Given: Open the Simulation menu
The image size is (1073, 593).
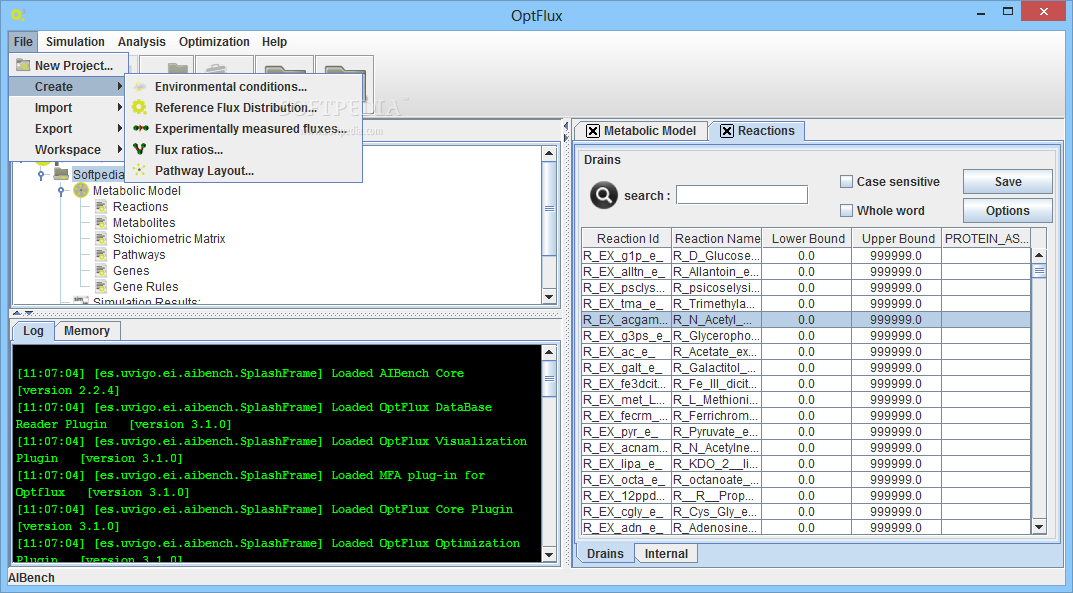Looking at the screenshot, I should (75, 42).
